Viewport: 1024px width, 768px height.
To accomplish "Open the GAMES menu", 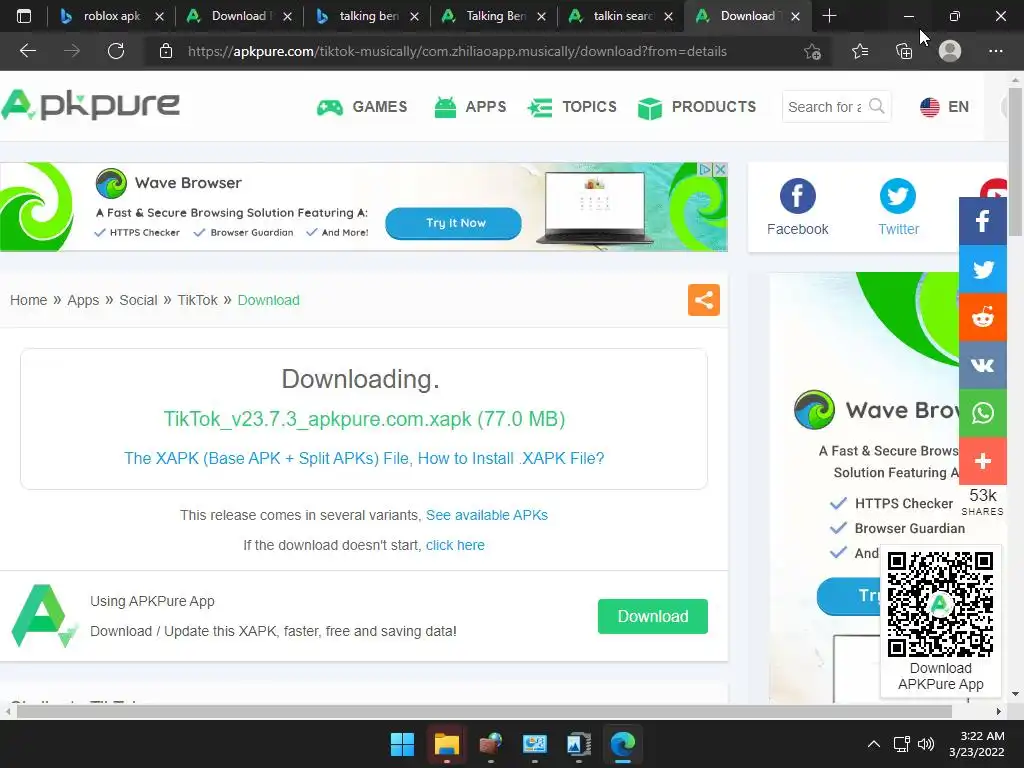I will click(362, 106).
